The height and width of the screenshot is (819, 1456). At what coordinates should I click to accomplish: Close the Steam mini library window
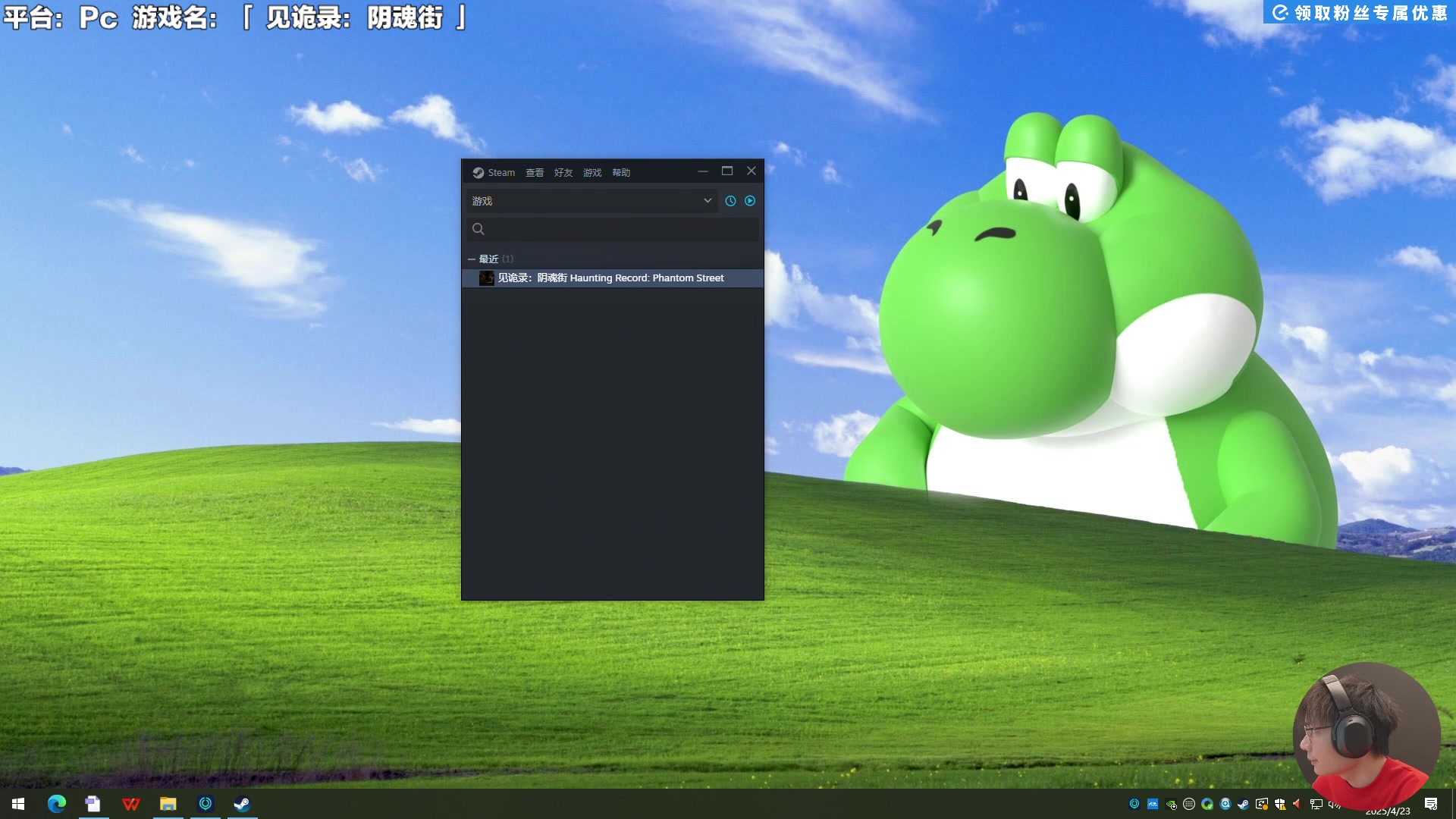(752, 171)
